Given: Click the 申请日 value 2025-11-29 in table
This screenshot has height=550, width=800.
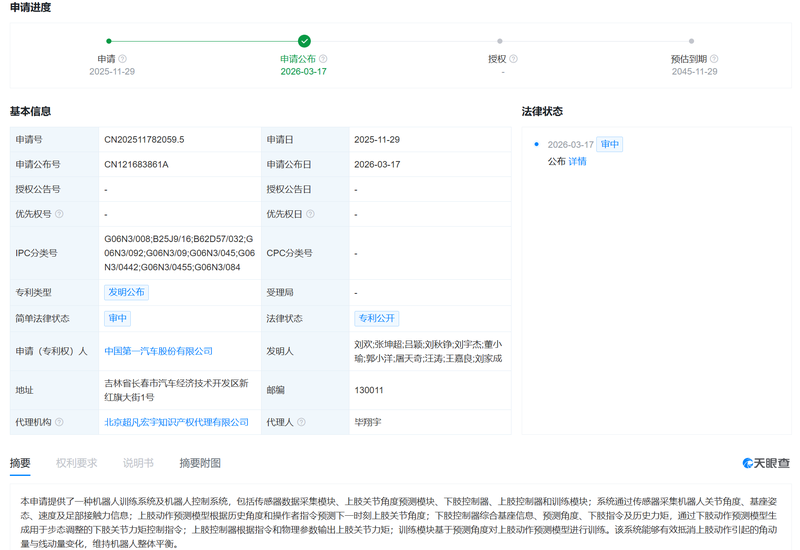Looking at the screenshot, I should tap(377, 139).
